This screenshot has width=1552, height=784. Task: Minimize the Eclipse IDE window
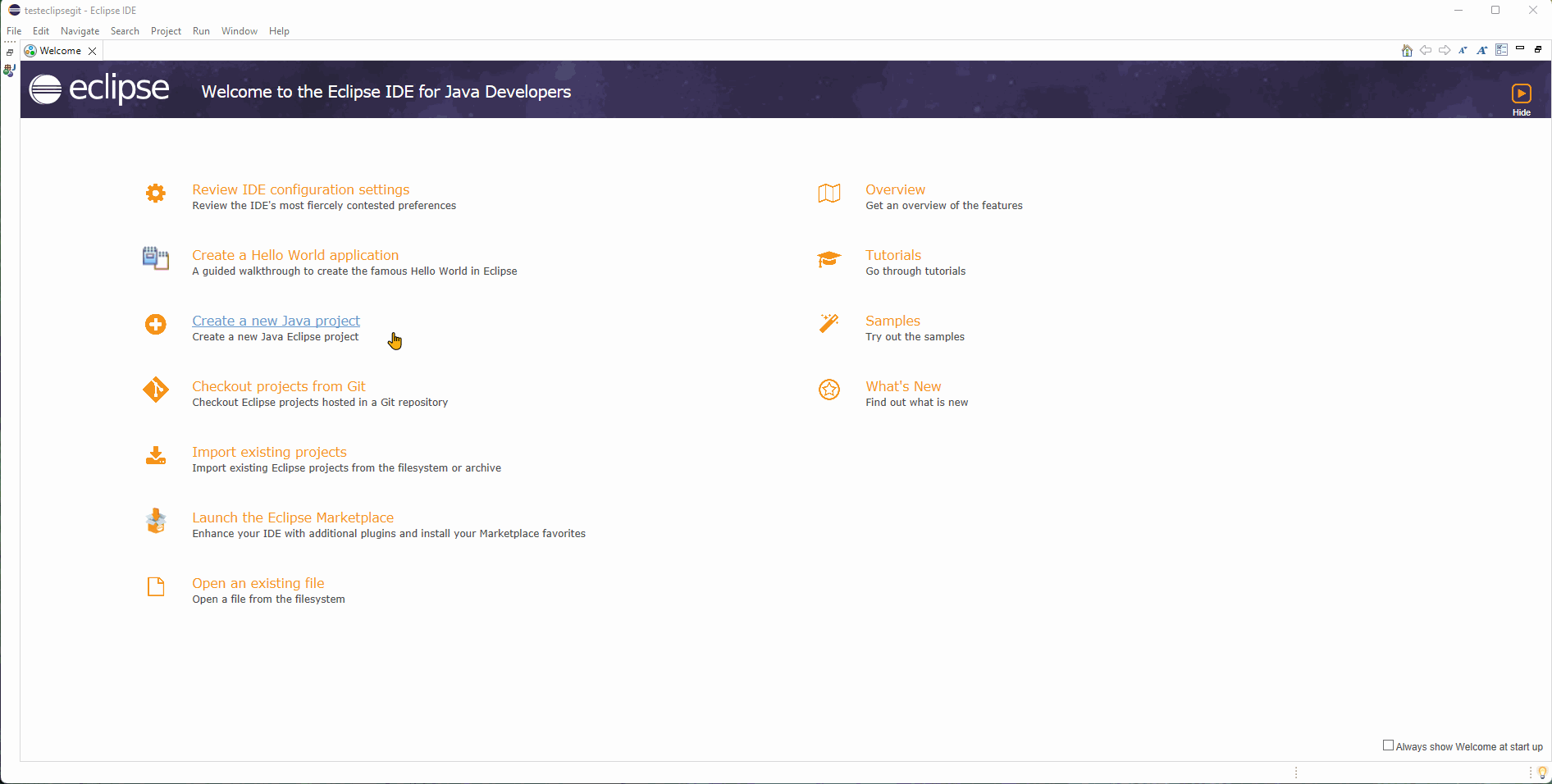pyautogui.click(x=1458, y=10)
